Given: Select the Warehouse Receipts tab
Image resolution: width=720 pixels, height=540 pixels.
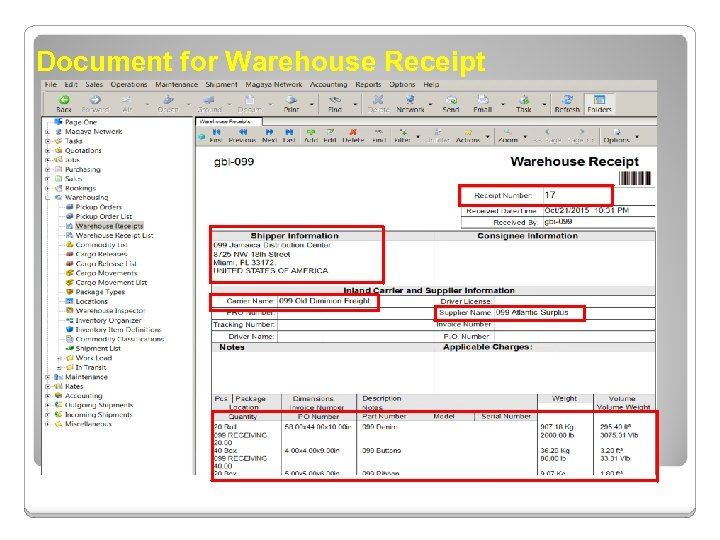Looking at the screenshot, I should [x=229, y=121].
